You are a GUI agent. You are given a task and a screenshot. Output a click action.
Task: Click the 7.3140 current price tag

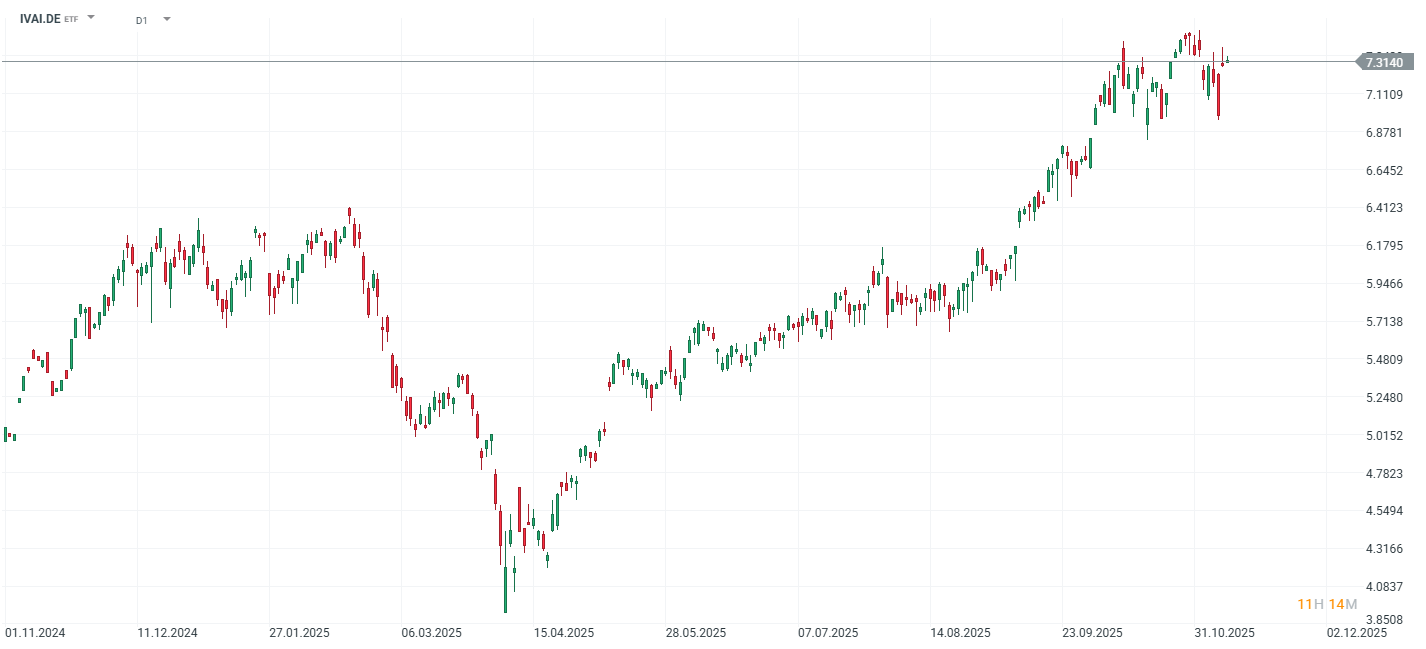click(x=1385, y=62)
